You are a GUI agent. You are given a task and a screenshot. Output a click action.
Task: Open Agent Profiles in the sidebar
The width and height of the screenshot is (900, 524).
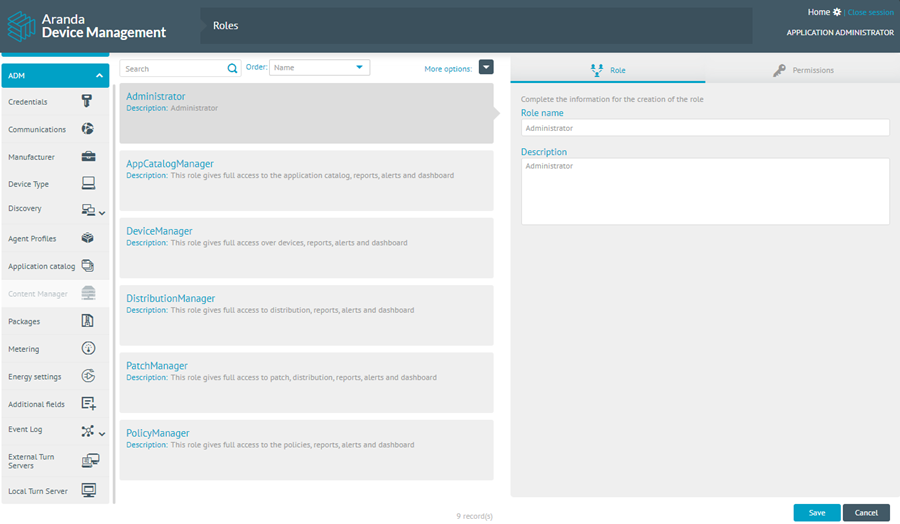[x=55, y=238]
